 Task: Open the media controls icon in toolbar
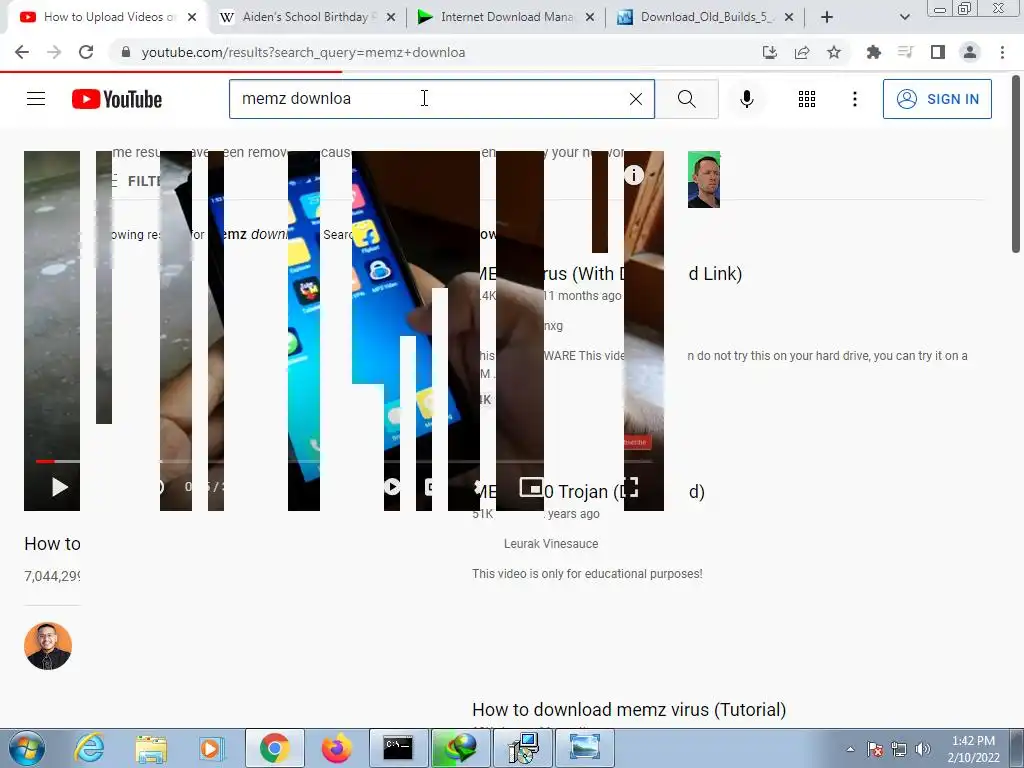[x=905, y=52]
